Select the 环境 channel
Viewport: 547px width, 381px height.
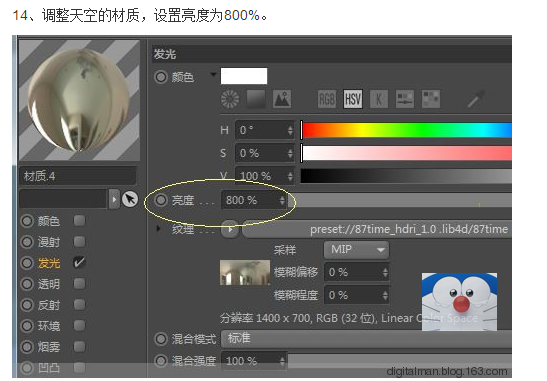48,326
